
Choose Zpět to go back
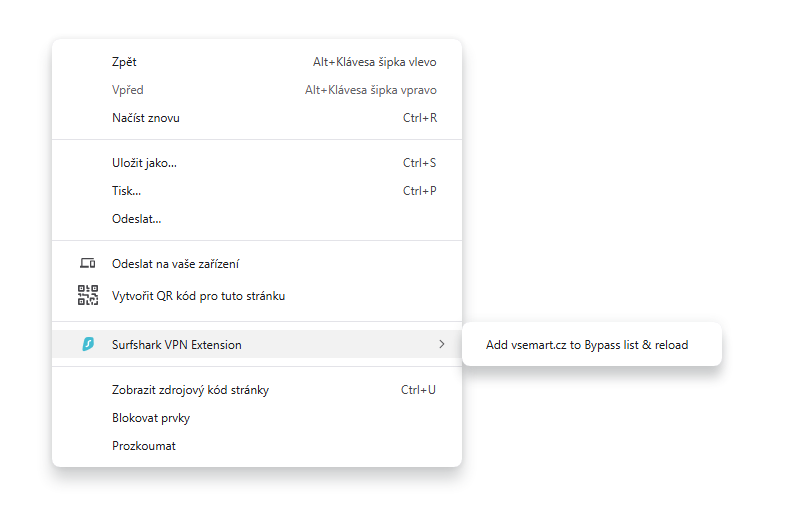tap(125, 62)
